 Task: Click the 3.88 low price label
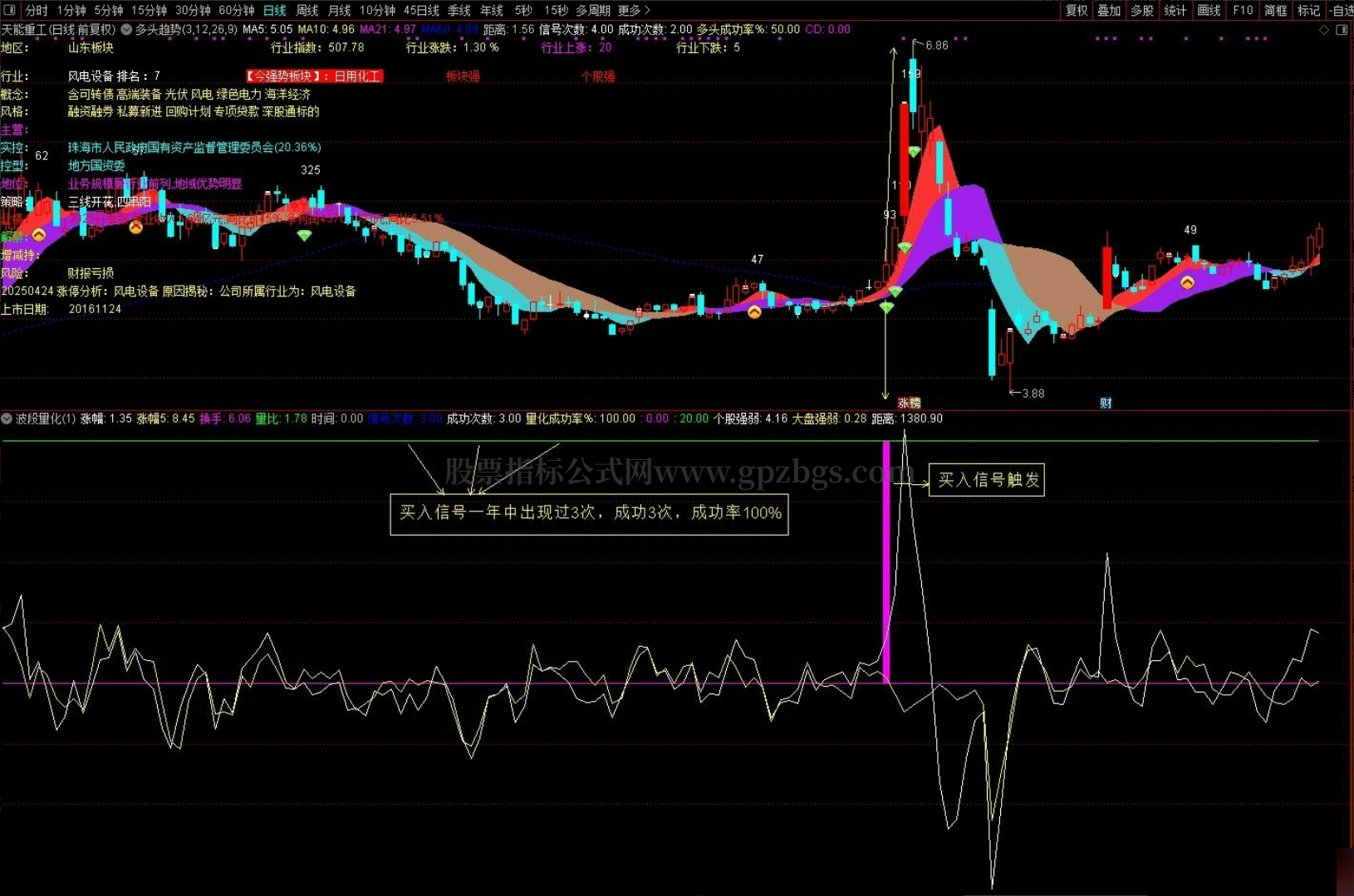(1033, 394)
